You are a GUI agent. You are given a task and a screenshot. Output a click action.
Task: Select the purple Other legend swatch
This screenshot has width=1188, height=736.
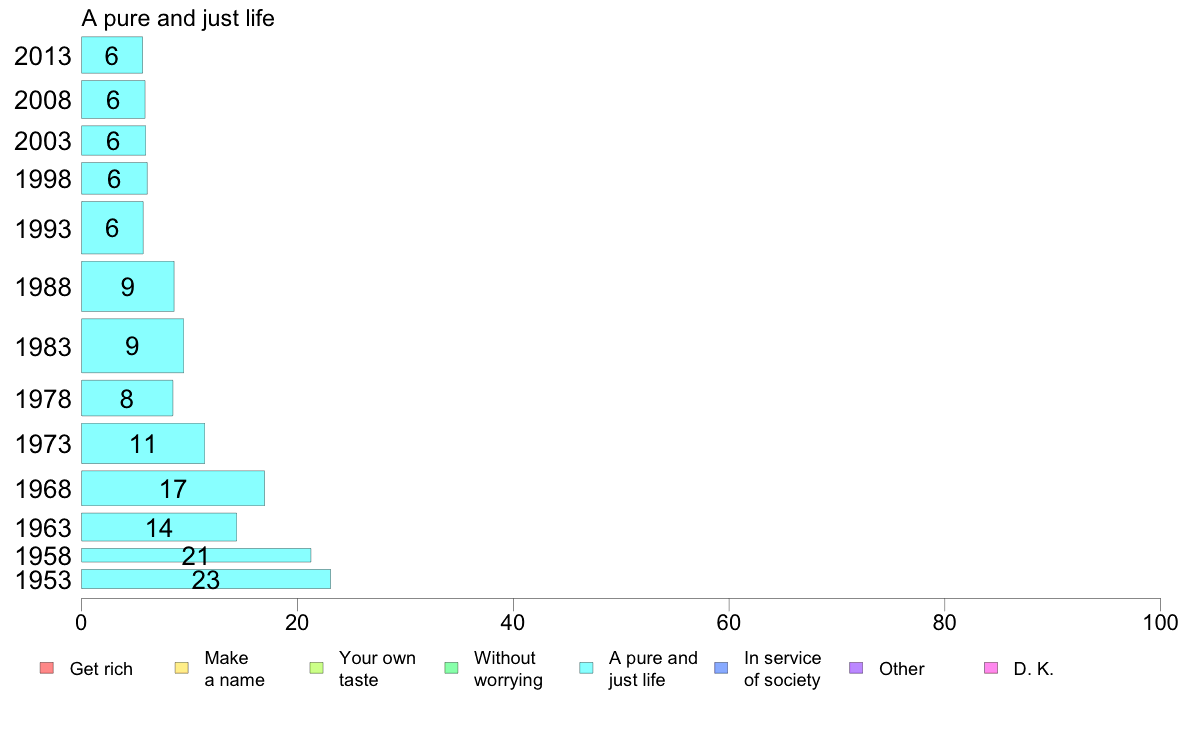click(855, 668)
